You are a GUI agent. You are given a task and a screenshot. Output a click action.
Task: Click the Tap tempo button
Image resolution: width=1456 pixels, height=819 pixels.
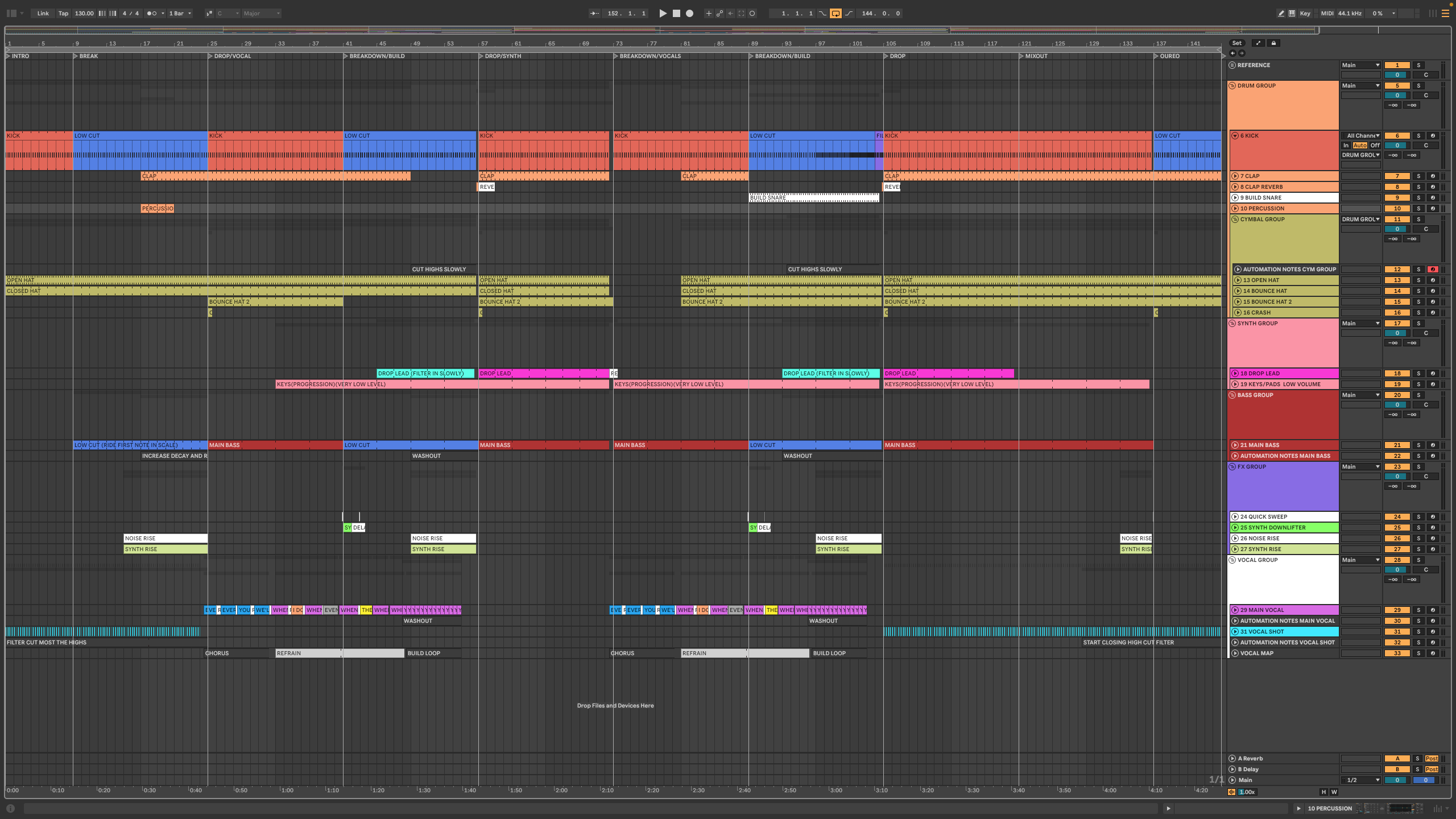[63, 13]
